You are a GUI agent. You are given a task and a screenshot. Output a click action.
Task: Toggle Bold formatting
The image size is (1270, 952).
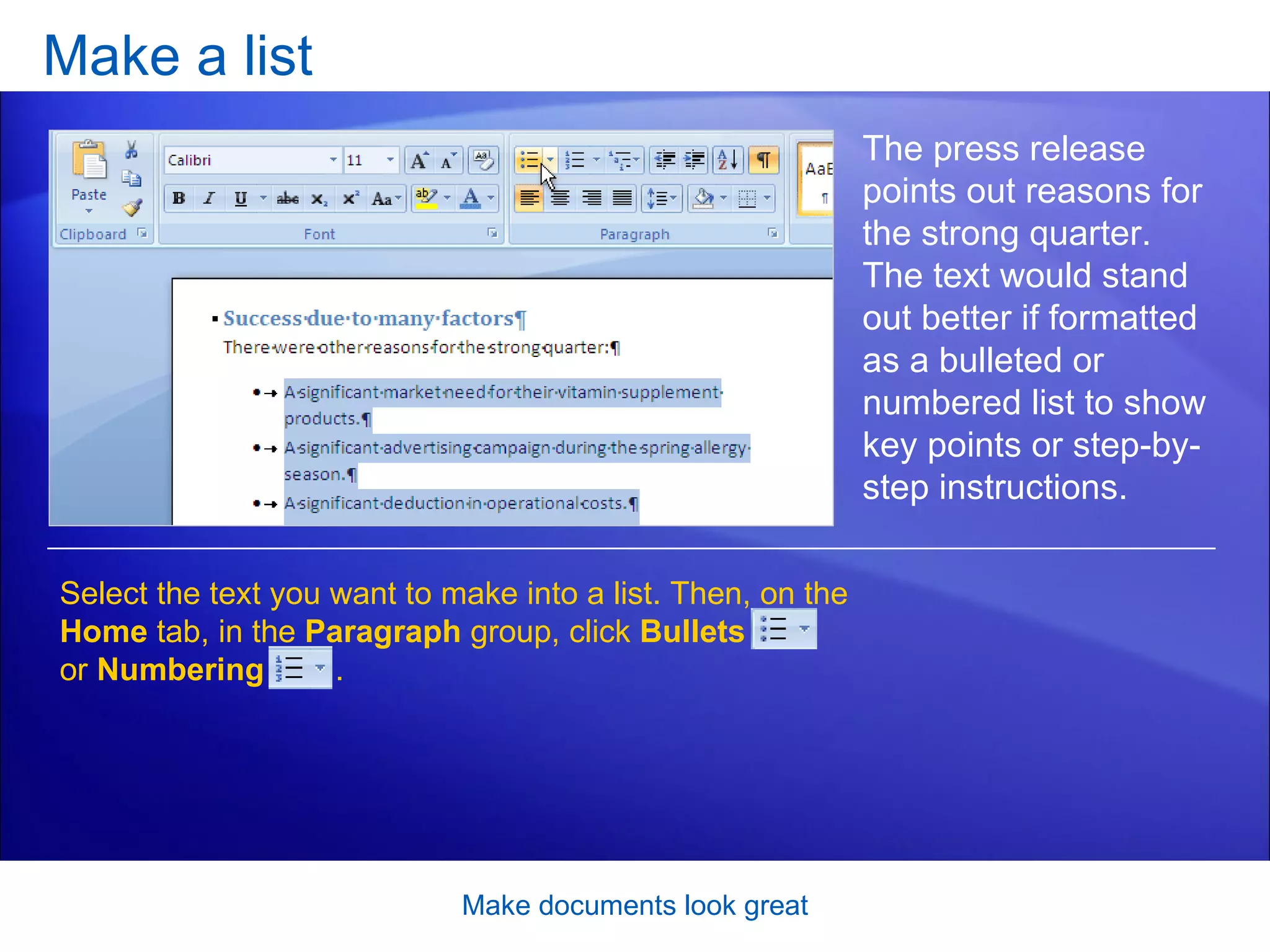pyautogui.click(x=179, y=198)
